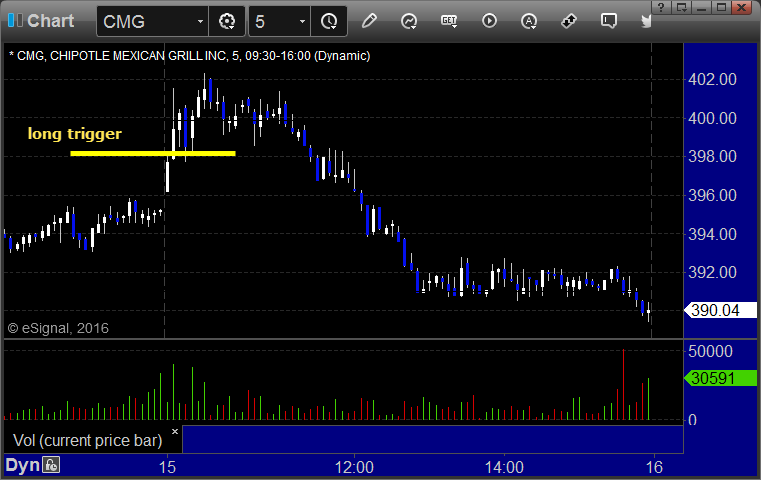Maximize the chart window
Screen dimensions: 761x480
721,7
